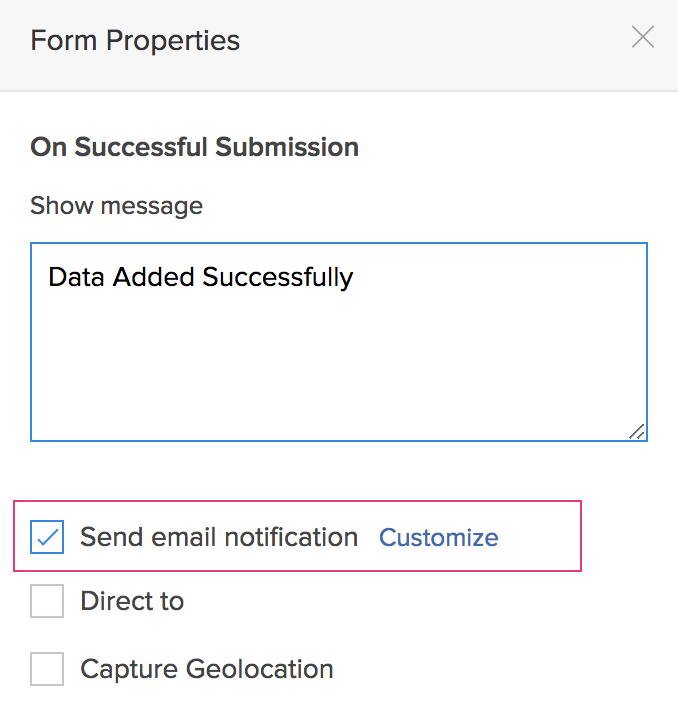Click the 'On Successful Submission' heading
The height and width of the screenshot is (714, 678).
(x=194, y=148)
